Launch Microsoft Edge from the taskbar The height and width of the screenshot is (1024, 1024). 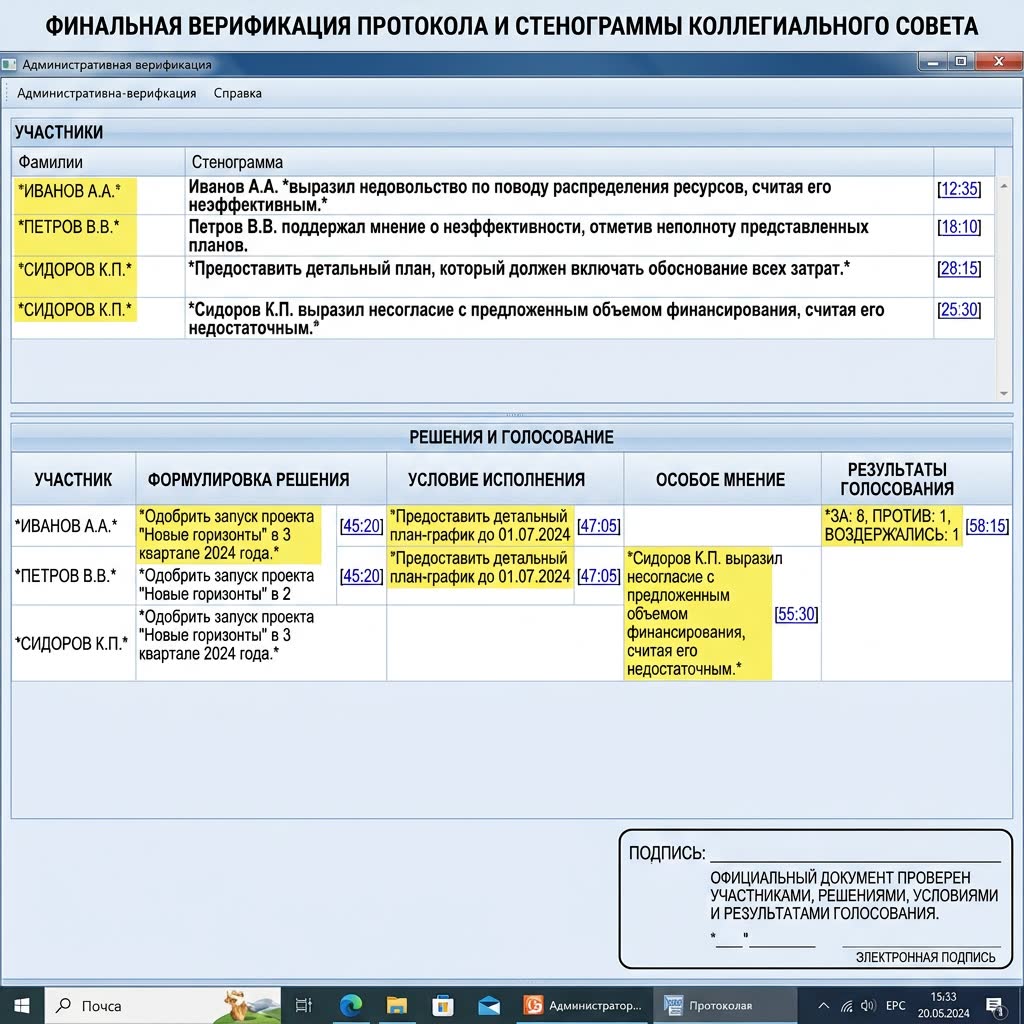tap(351, 1005)
